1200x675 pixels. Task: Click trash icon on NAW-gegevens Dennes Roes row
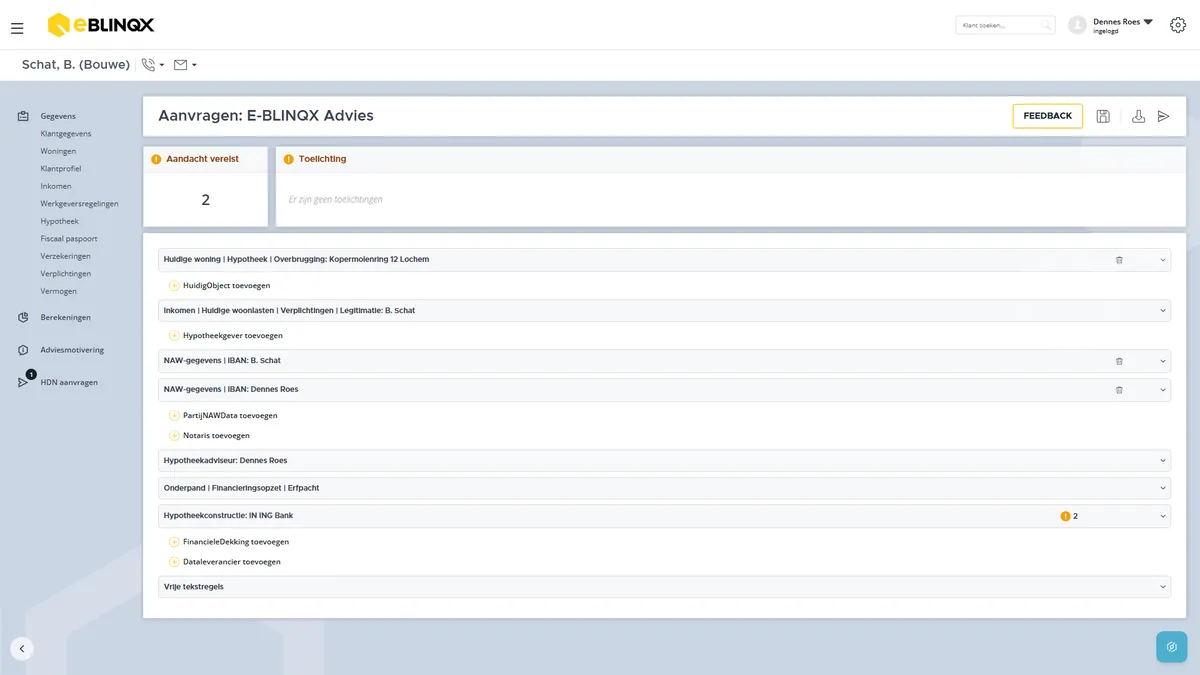click(x=1119, y=390)
